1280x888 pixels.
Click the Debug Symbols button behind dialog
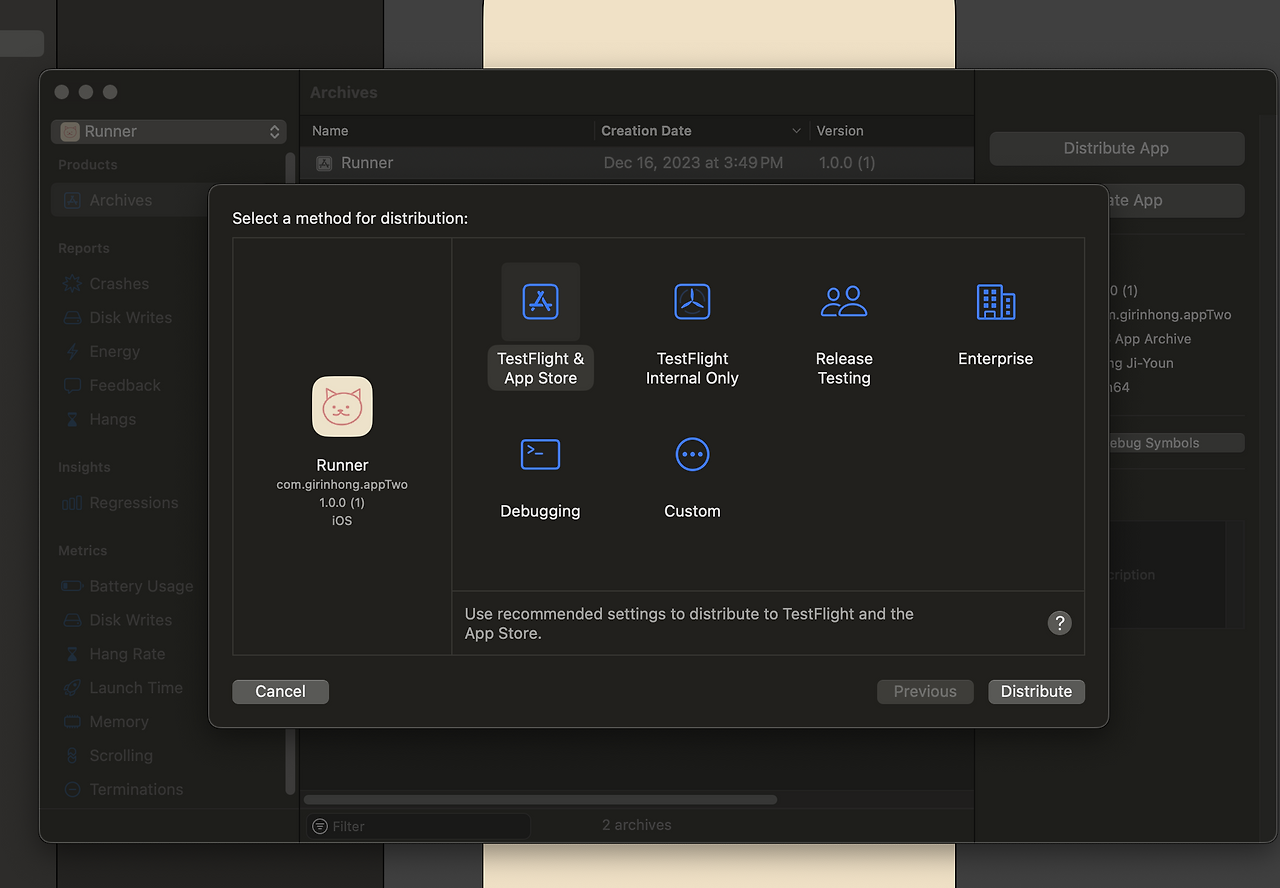tap(1176, 443)
